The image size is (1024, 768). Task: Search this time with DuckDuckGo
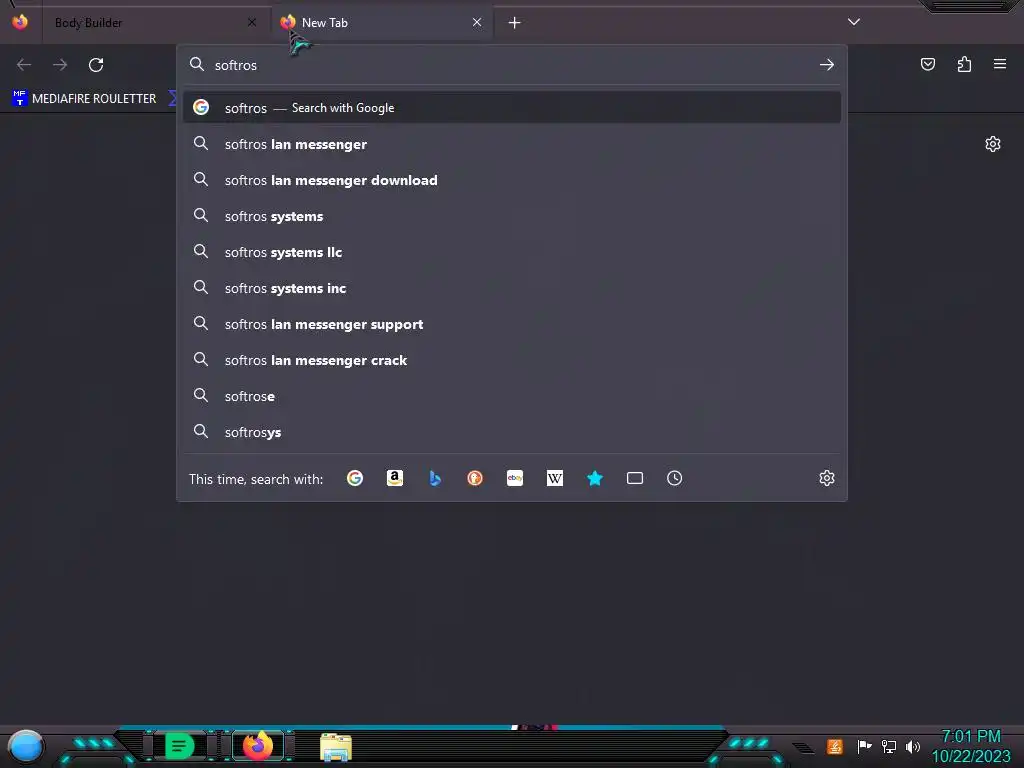coord(475,478)
